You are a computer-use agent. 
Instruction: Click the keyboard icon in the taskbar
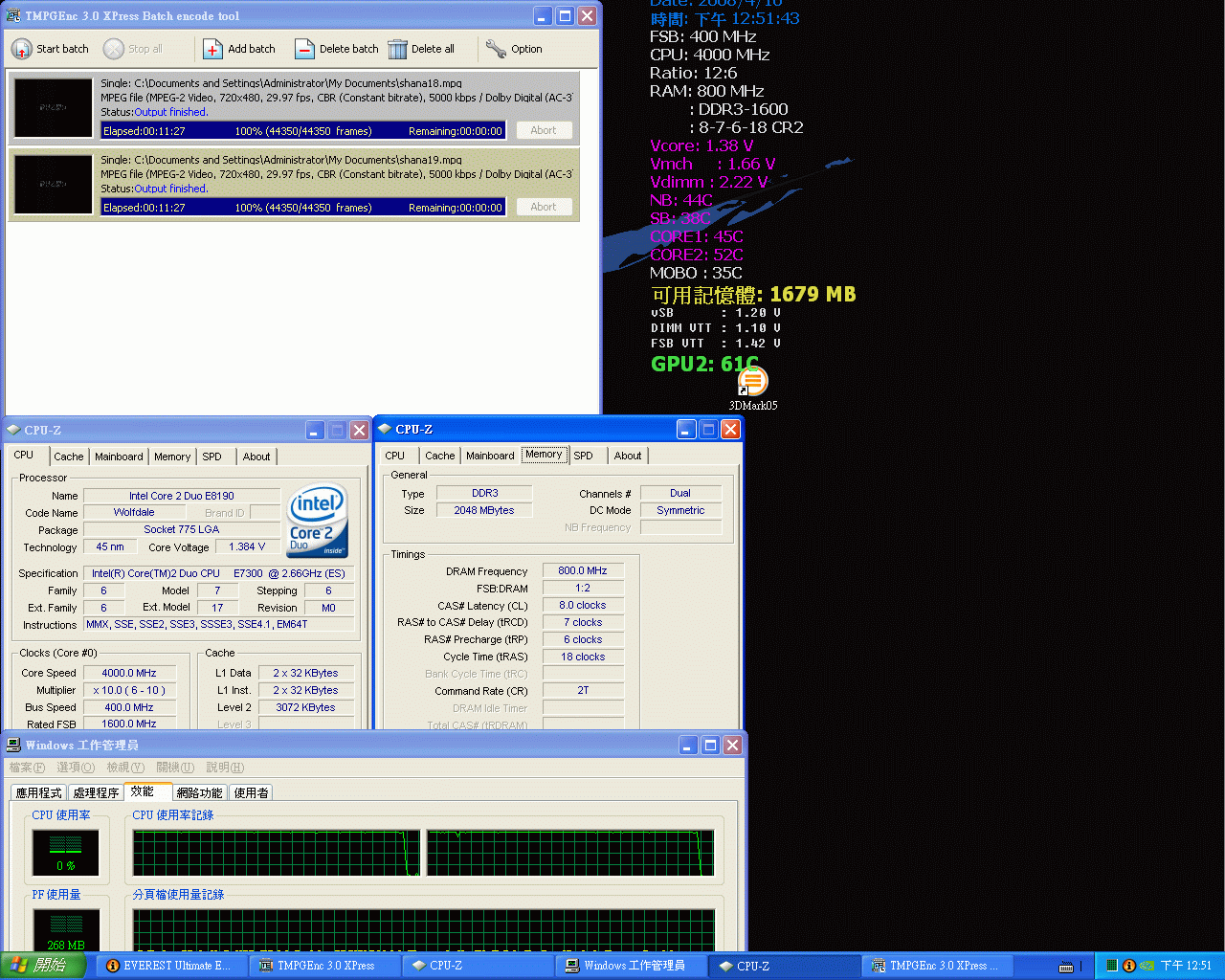pyautogui.click(x=1066, y=967)
